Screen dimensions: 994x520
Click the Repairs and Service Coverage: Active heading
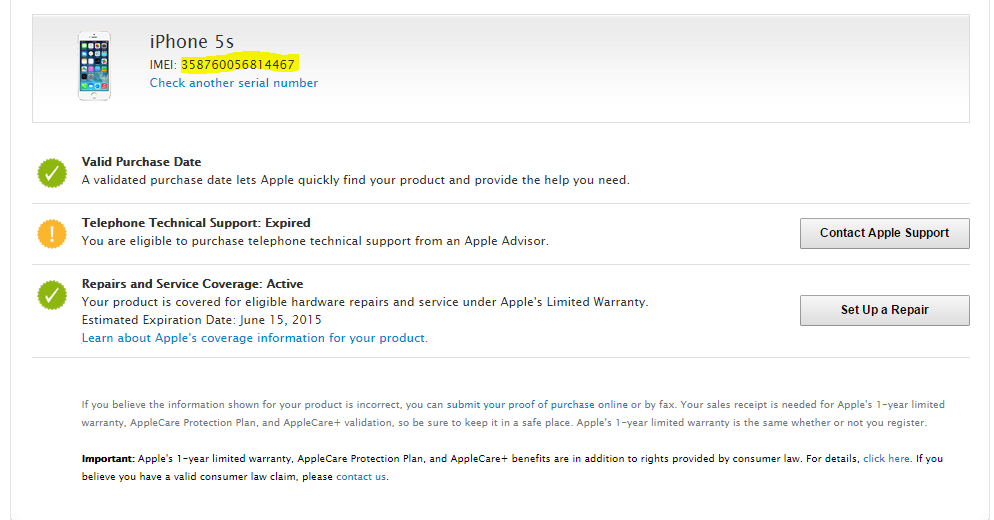[193, 283]
